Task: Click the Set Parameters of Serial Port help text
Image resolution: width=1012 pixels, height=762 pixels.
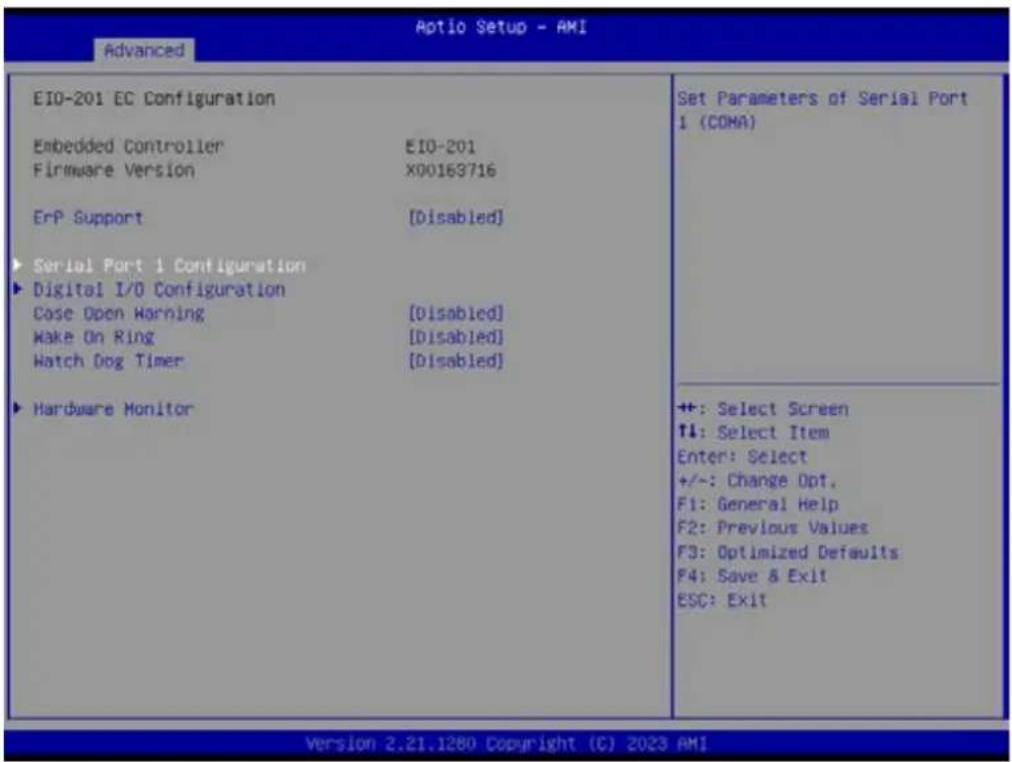Action: (x=822, y=110)
